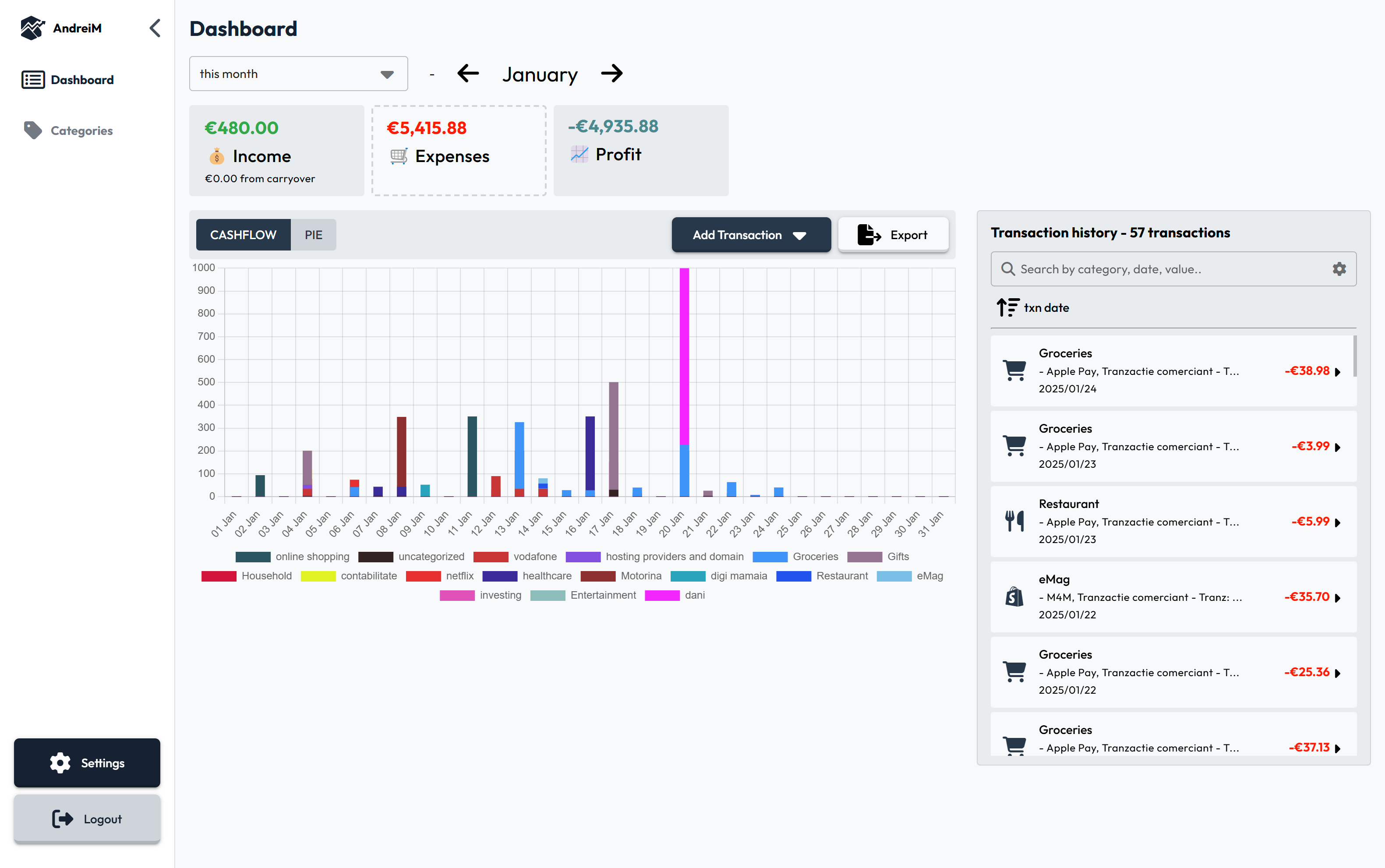This screenshot has width=1385, height=868.
Task: Toggle the uncategorized legend swatch
Action: point(375,557)
